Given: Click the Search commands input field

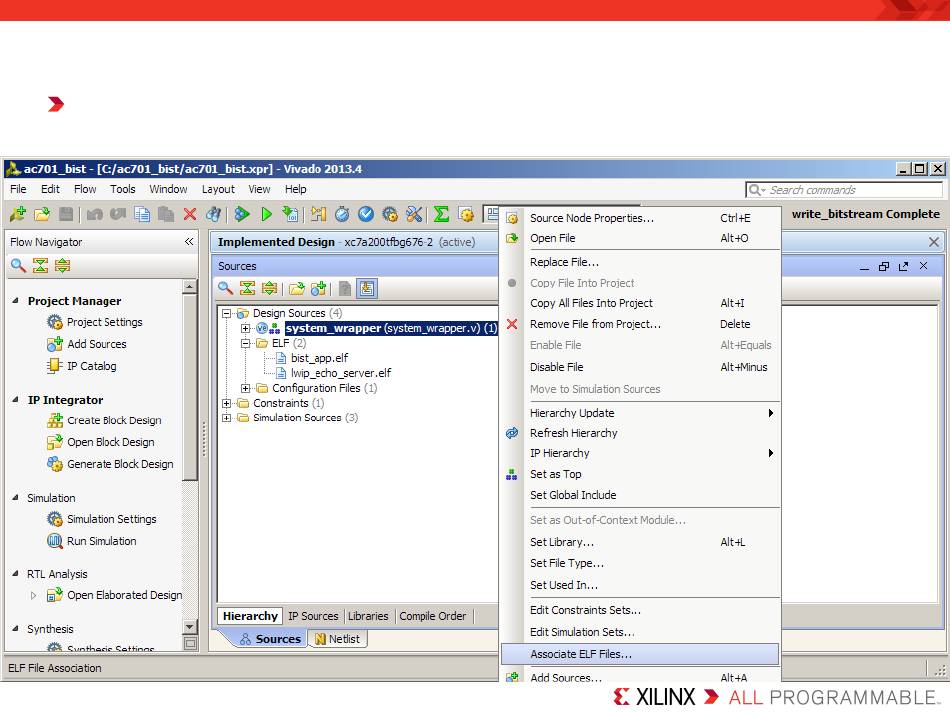Looking at the screenshot, I should pyautogui.click(x=844, y=190).
